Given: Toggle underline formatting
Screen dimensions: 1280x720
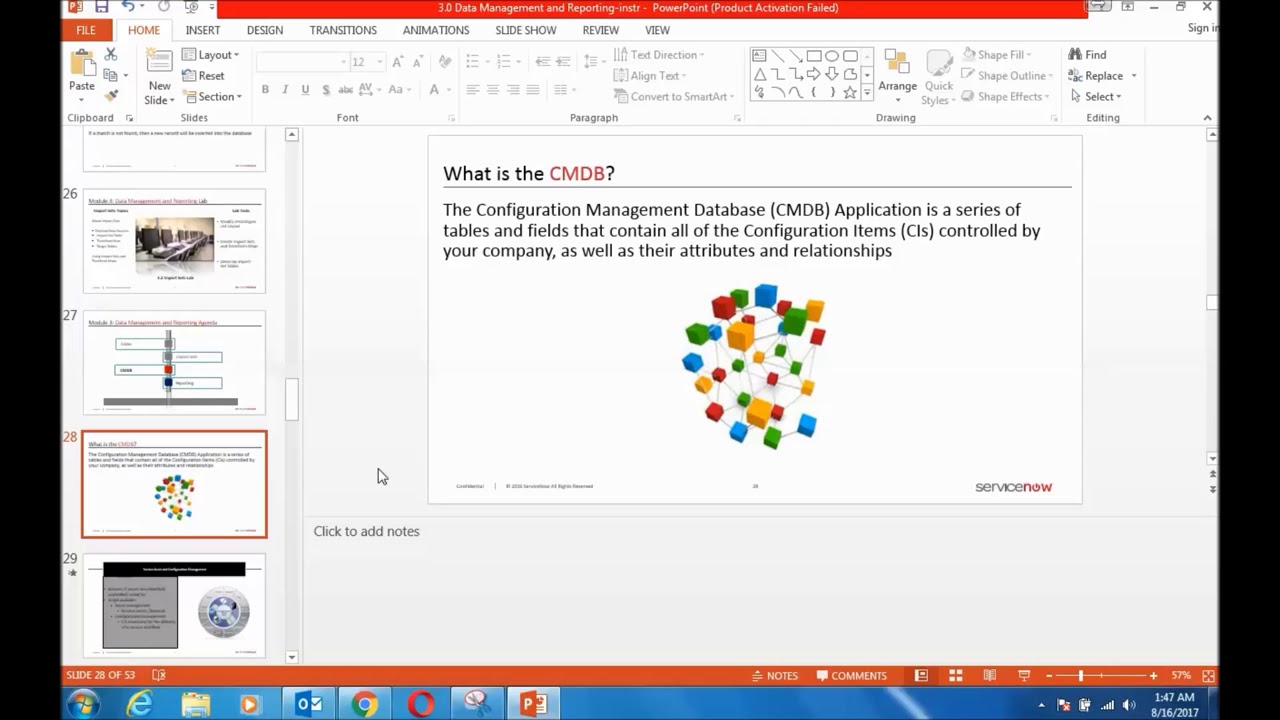Looking at the screenshot, I should pos(305,90).
